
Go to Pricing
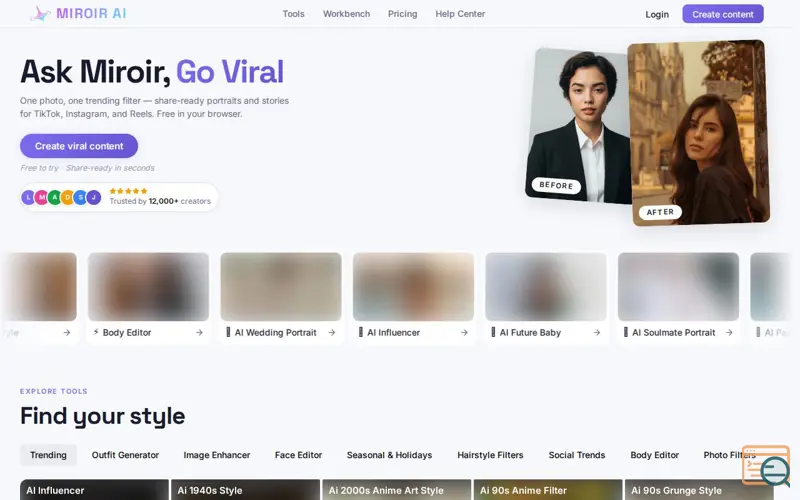(x=403, y=14)
